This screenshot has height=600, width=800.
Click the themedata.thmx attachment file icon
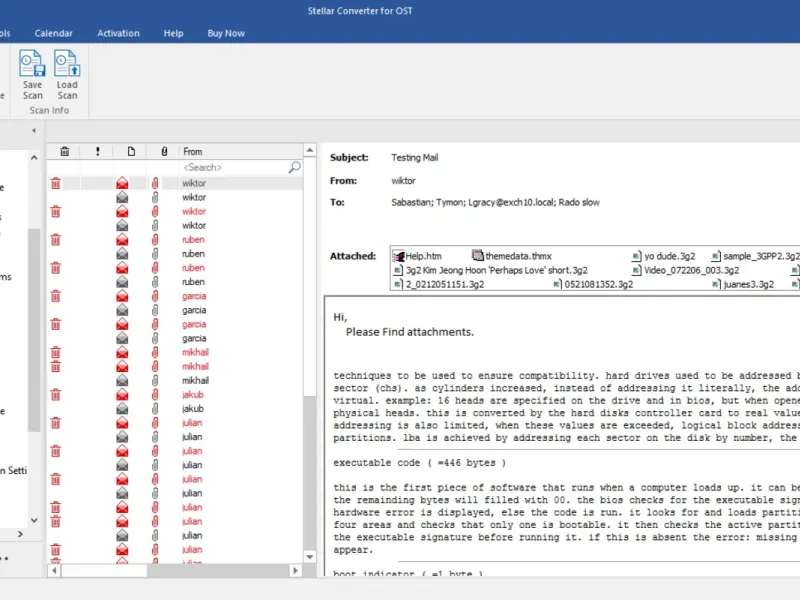[478, 256]
